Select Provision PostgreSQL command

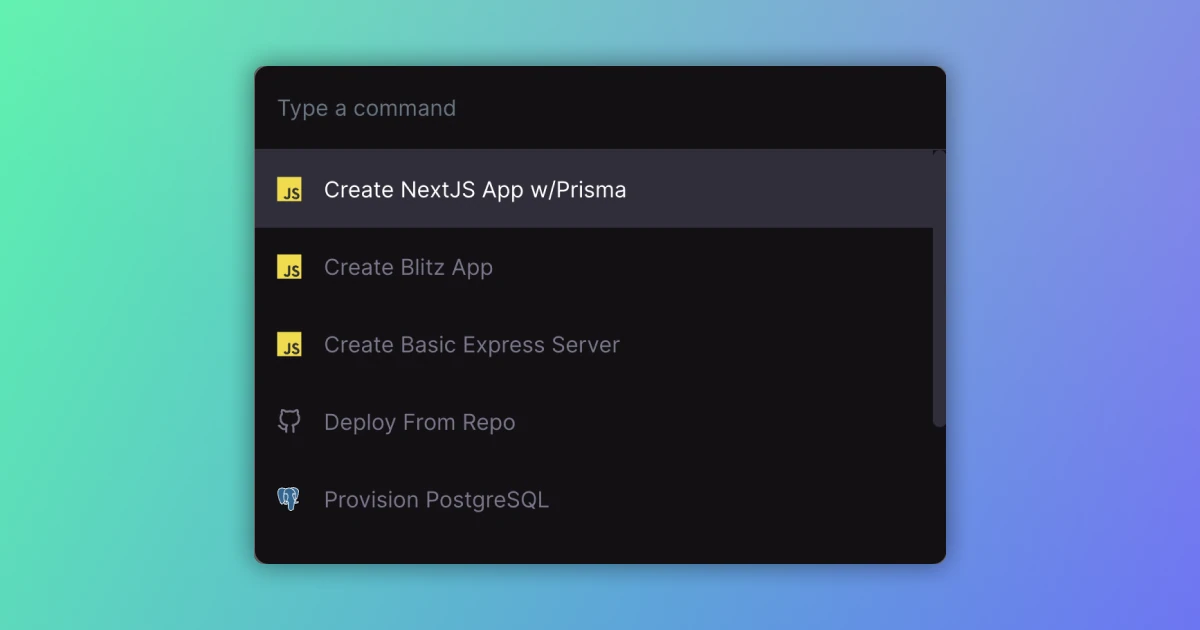tap(594, 499)
